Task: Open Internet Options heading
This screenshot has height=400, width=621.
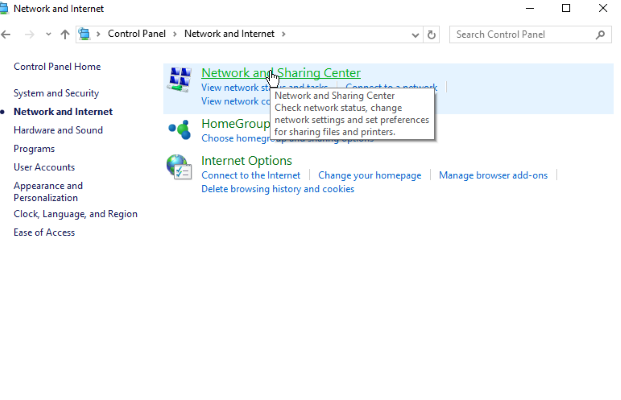Action: [x=247, y=161]
